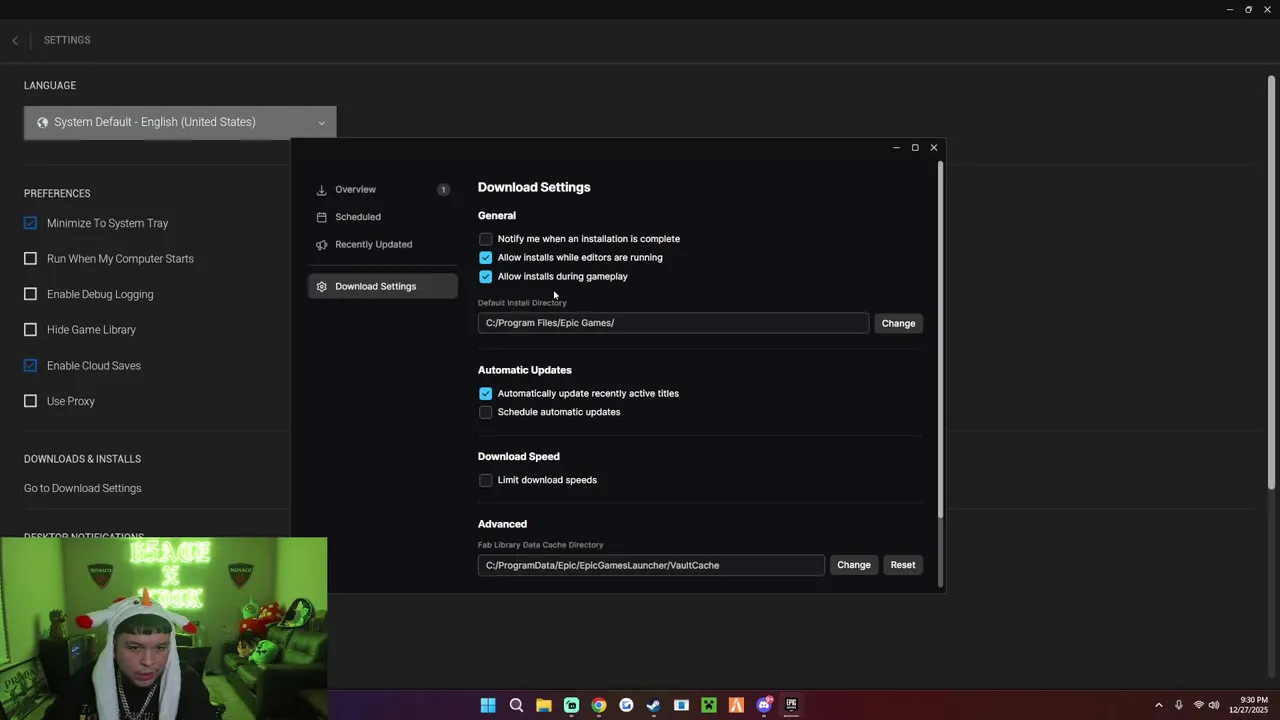Click the download panel vertical scrollbar
1280x720 pixels.
click(x=940, y=340)
